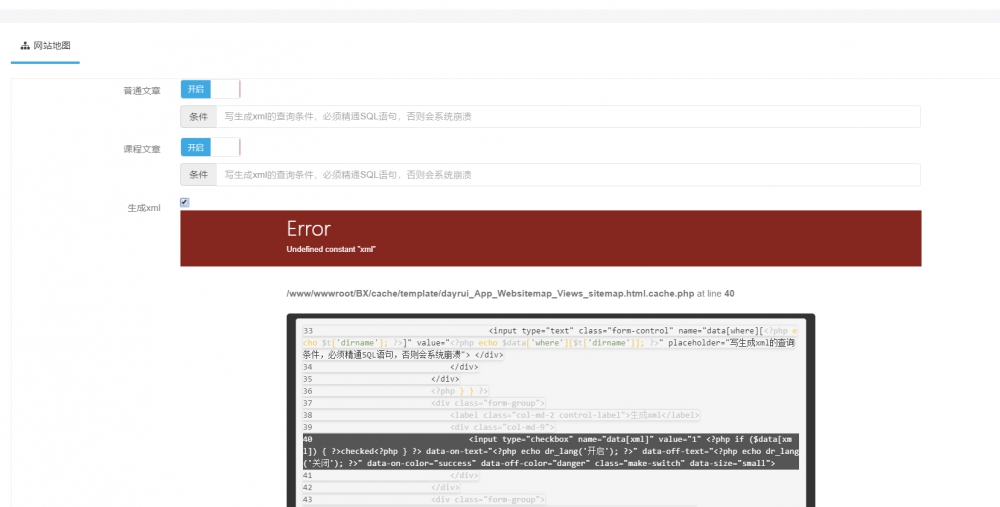The image size is (1000, 507).
Task: Click the sitemap icon beside 网站地图
Action: 25,46
